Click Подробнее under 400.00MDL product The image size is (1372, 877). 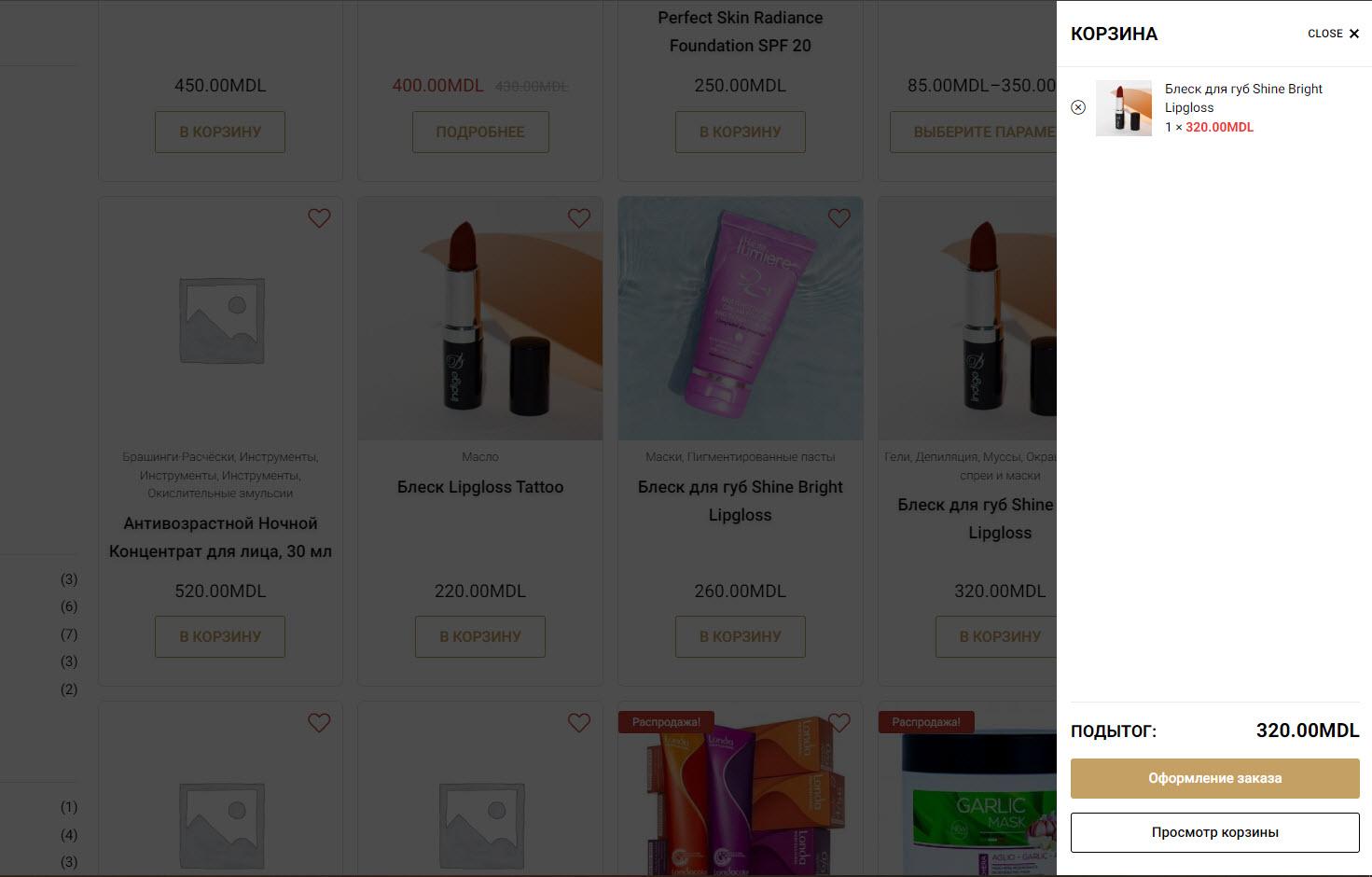click(480, 132)
